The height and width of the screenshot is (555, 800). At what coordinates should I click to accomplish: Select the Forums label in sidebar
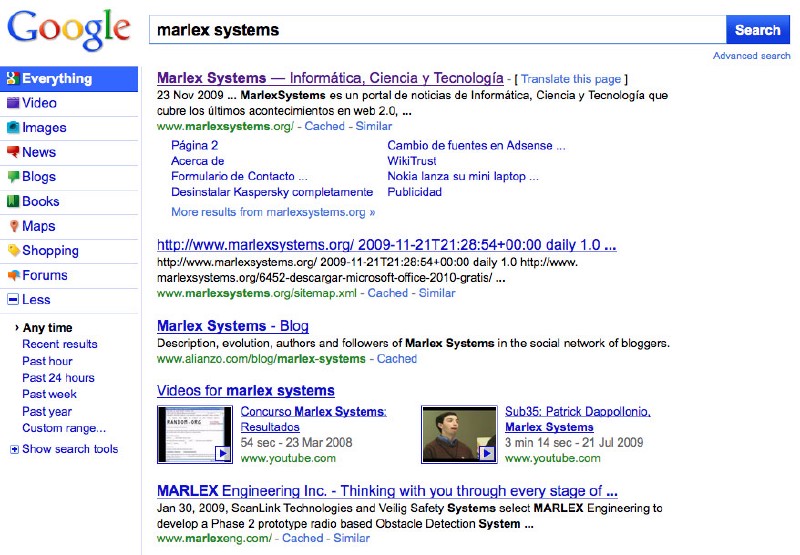click(x=44, y=275)
